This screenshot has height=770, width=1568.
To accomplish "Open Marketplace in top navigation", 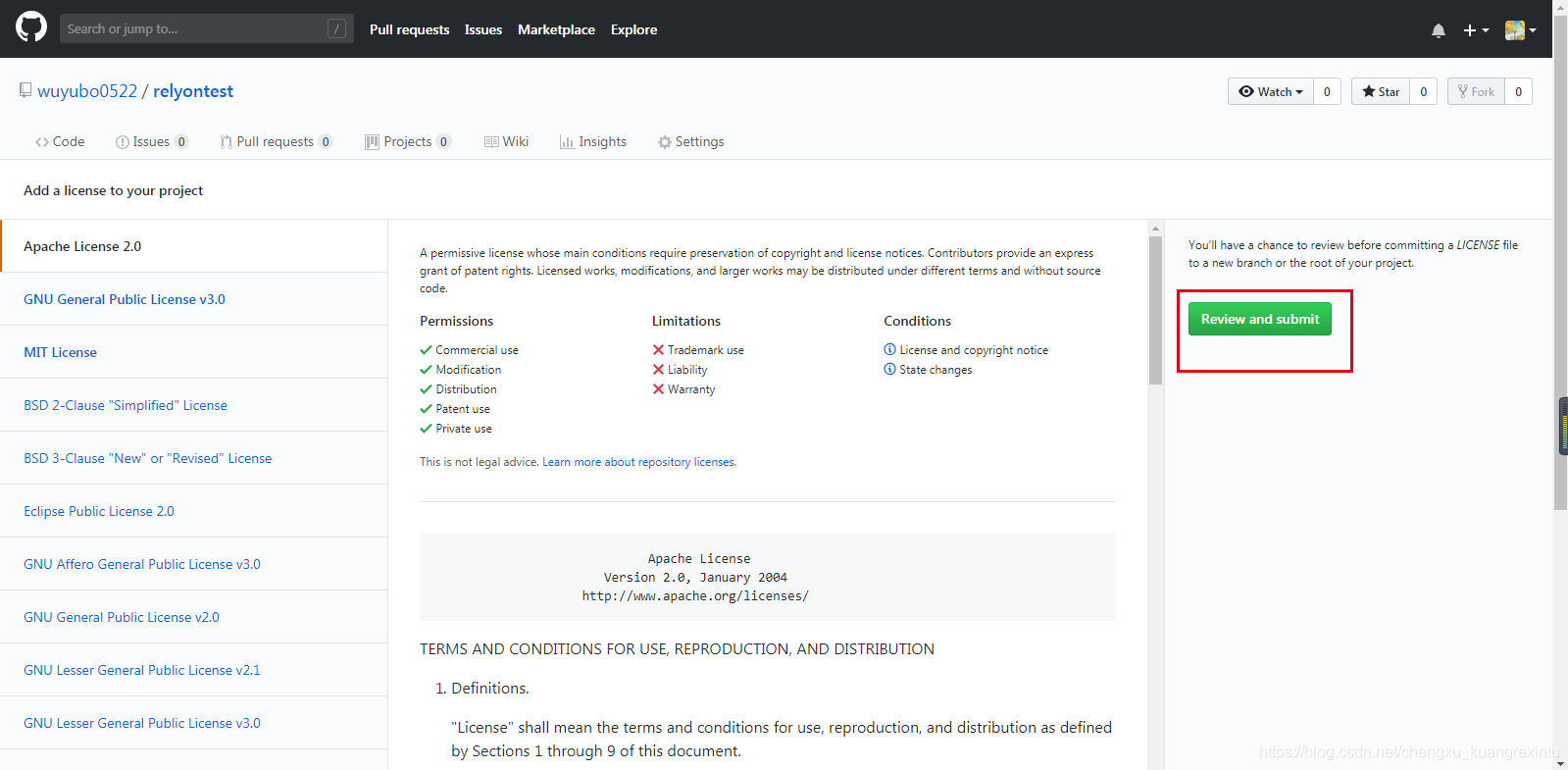I will [x=556, y=29].
